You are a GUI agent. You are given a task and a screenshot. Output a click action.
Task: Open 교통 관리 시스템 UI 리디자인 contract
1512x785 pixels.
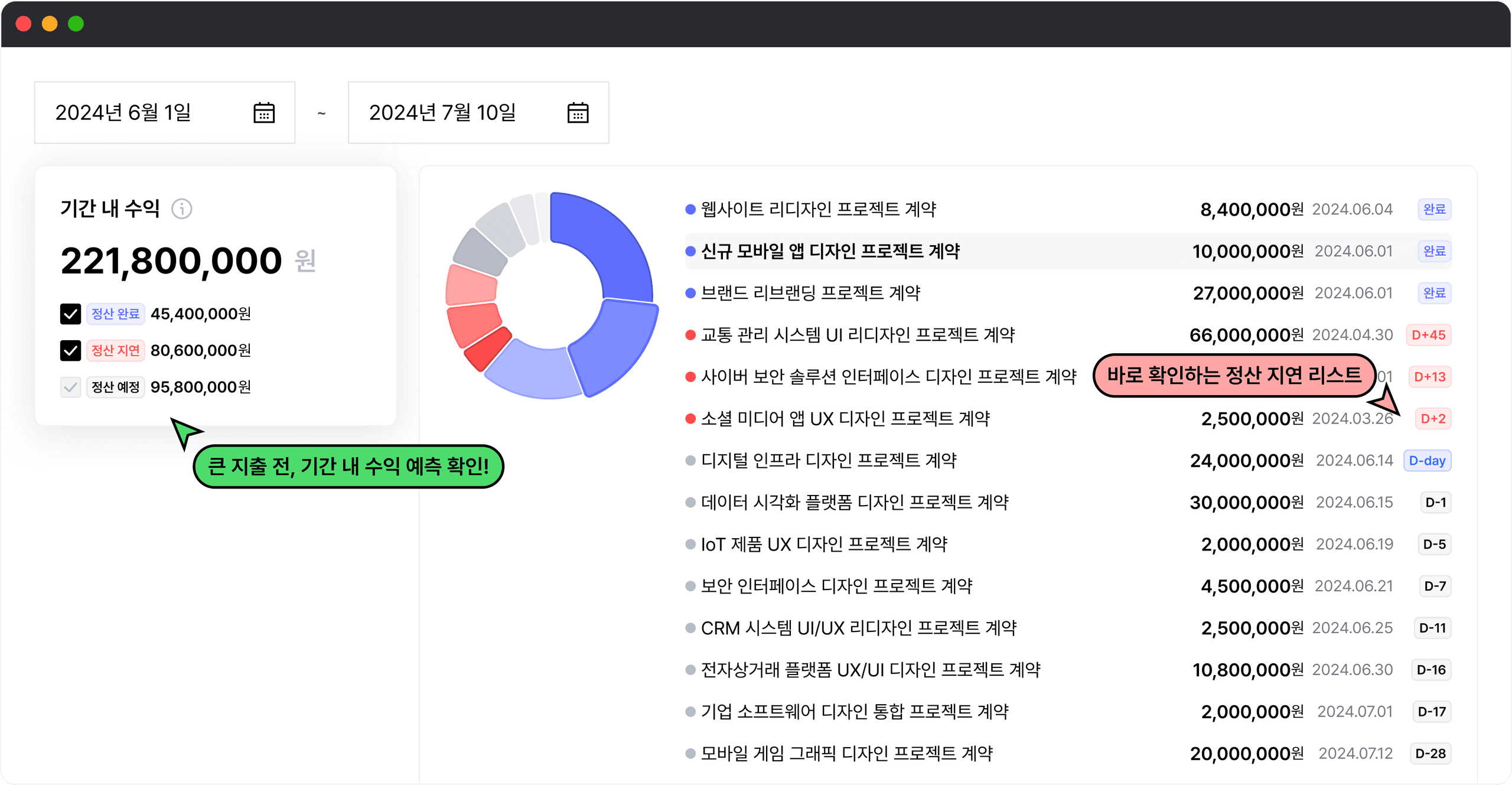click(857, 336)
